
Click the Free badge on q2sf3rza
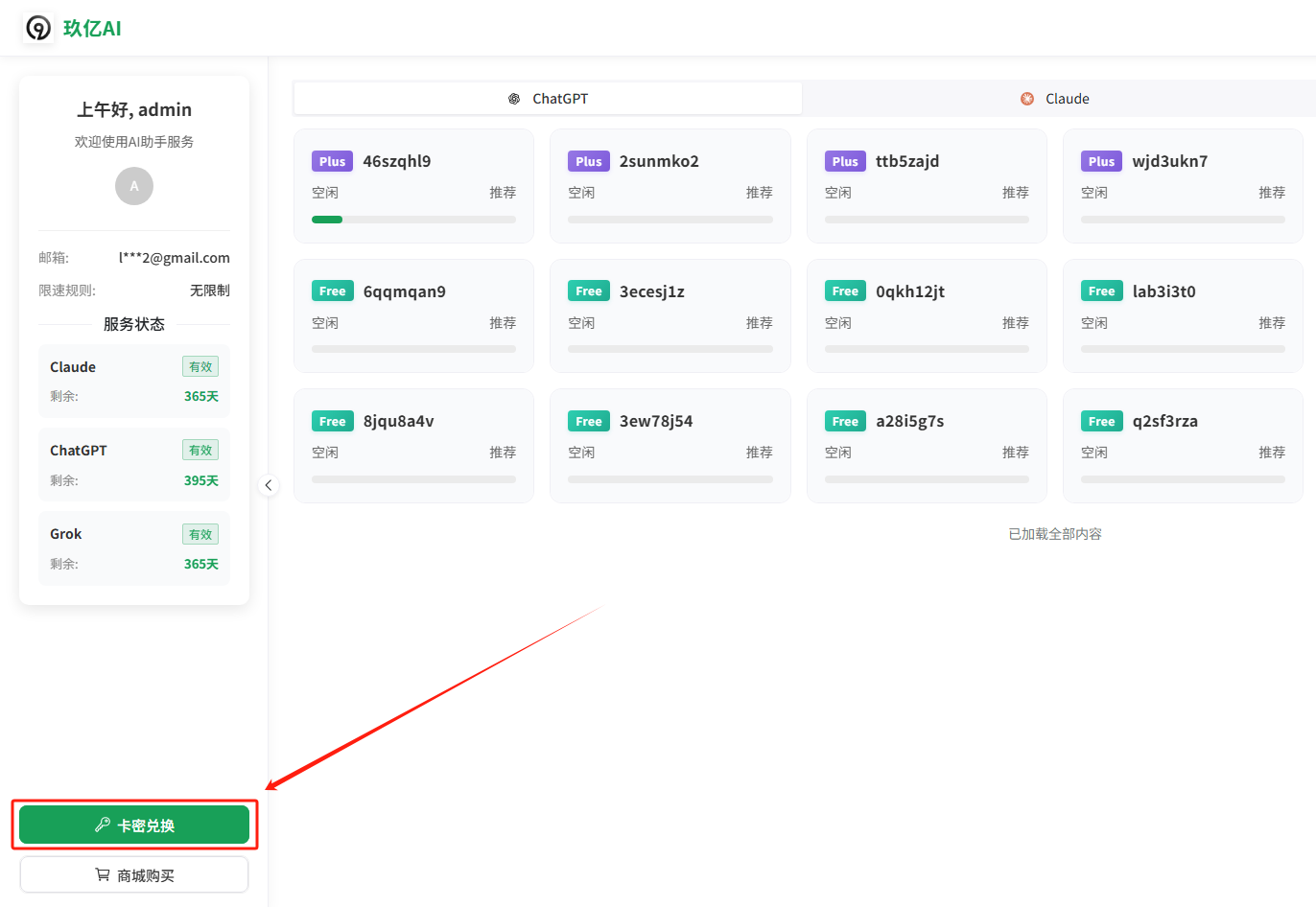coord(1102,421)
